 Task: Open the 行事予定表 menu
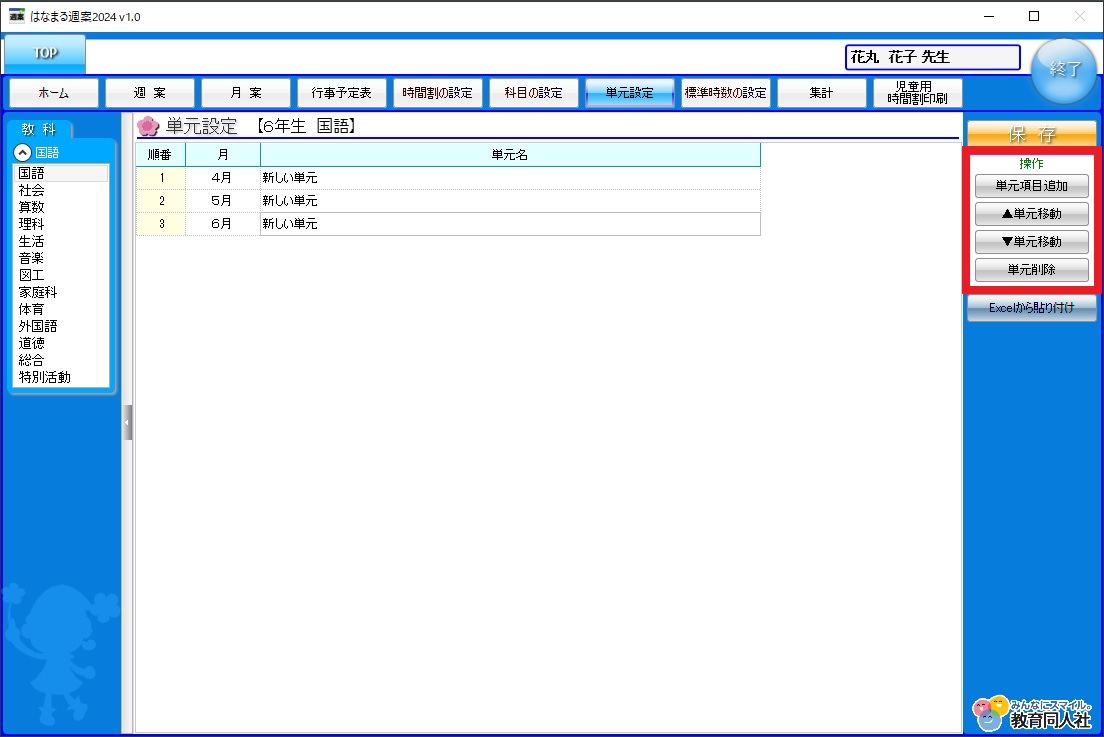pos(341,93)
